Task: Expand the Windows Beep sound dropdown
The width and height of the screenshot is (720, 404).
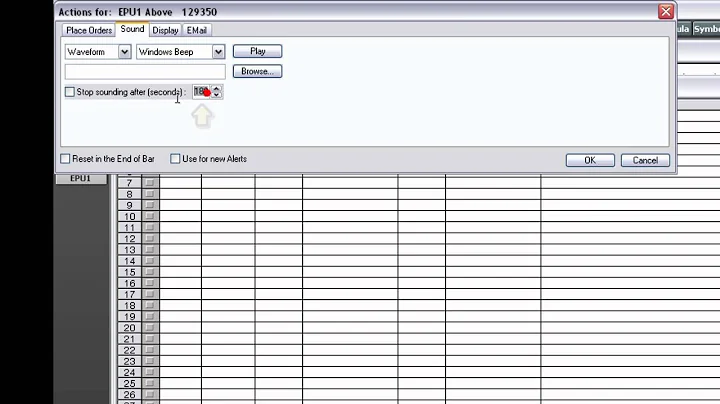Action: point(218,52)
